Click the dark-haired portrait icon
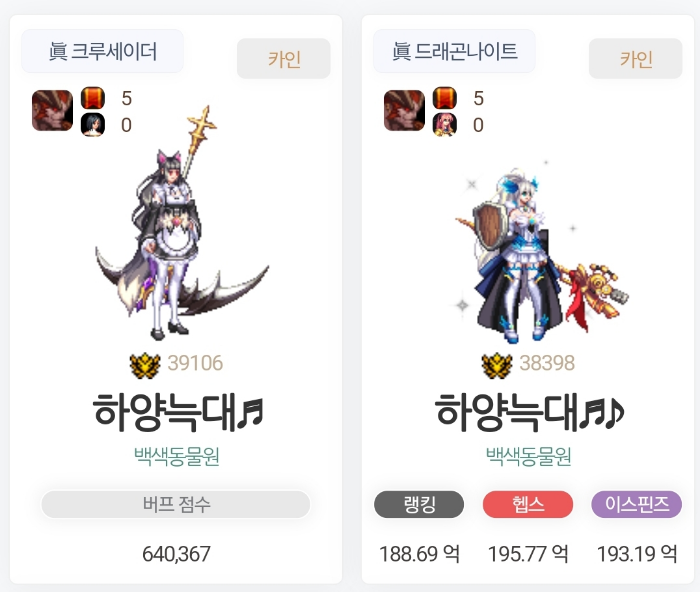700x592 pixels. tap(93, 125)
